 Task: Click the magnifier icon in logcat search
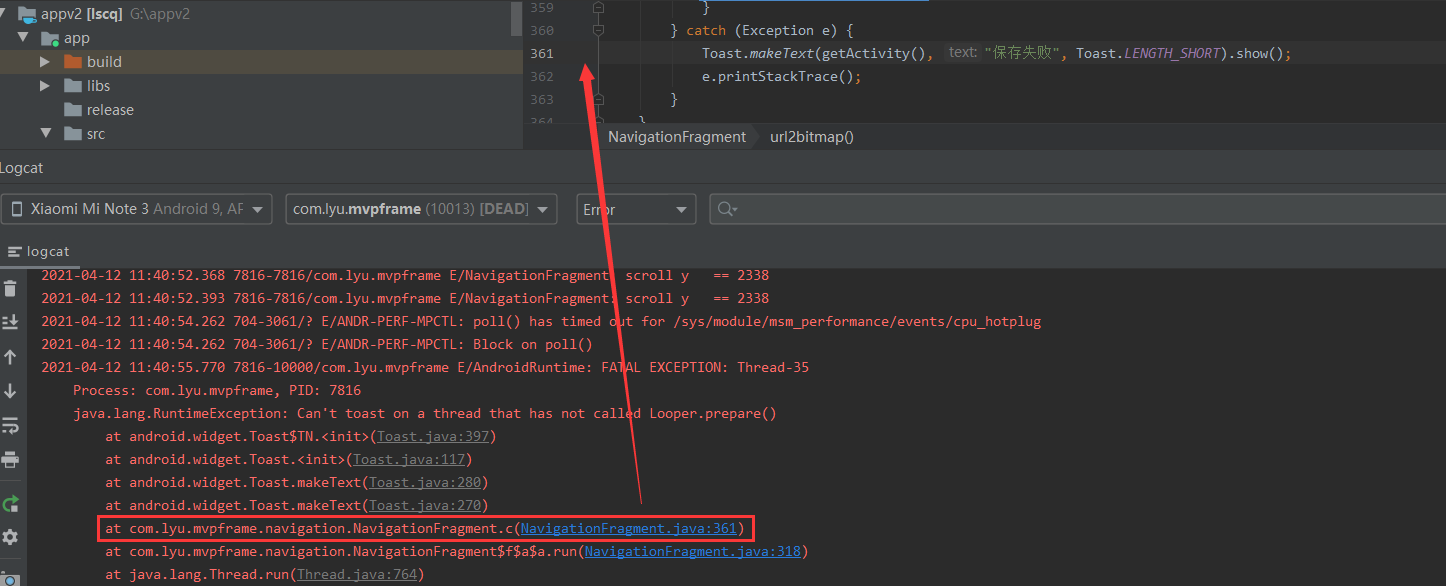[x=727, y=210]
